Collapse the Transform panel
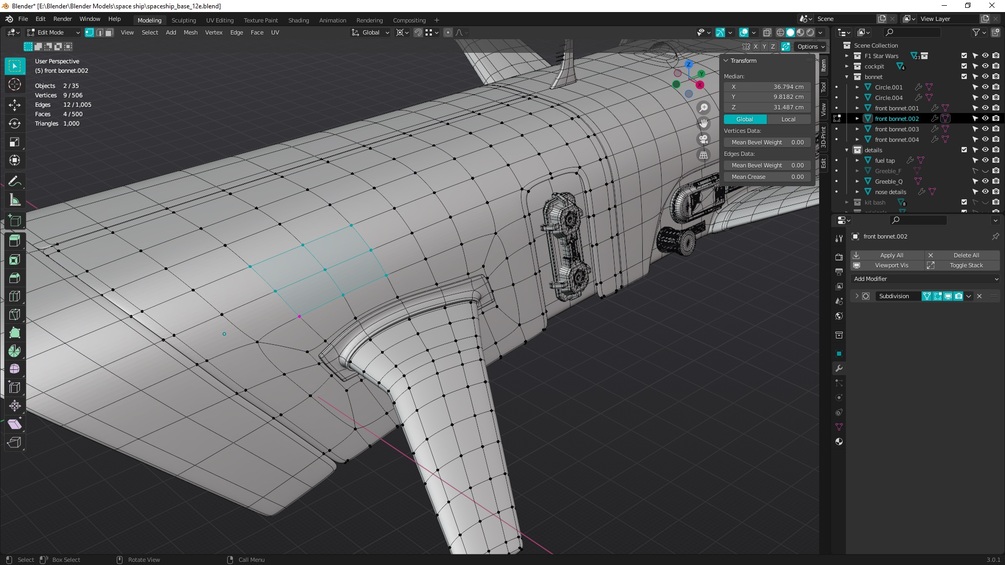 coord(726,60)
